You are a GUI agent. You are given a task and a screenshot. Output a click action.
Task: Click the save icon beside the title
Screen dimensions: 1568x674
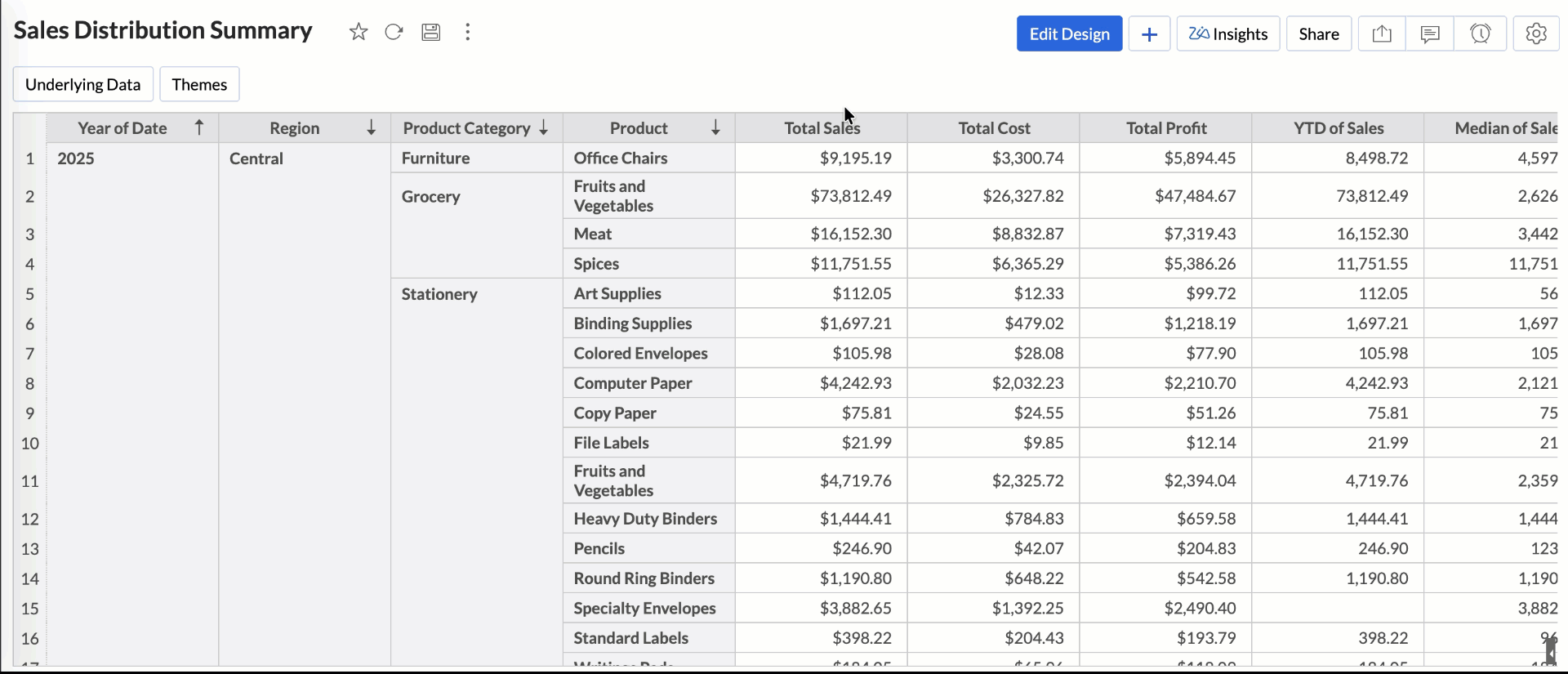[430, 32]
